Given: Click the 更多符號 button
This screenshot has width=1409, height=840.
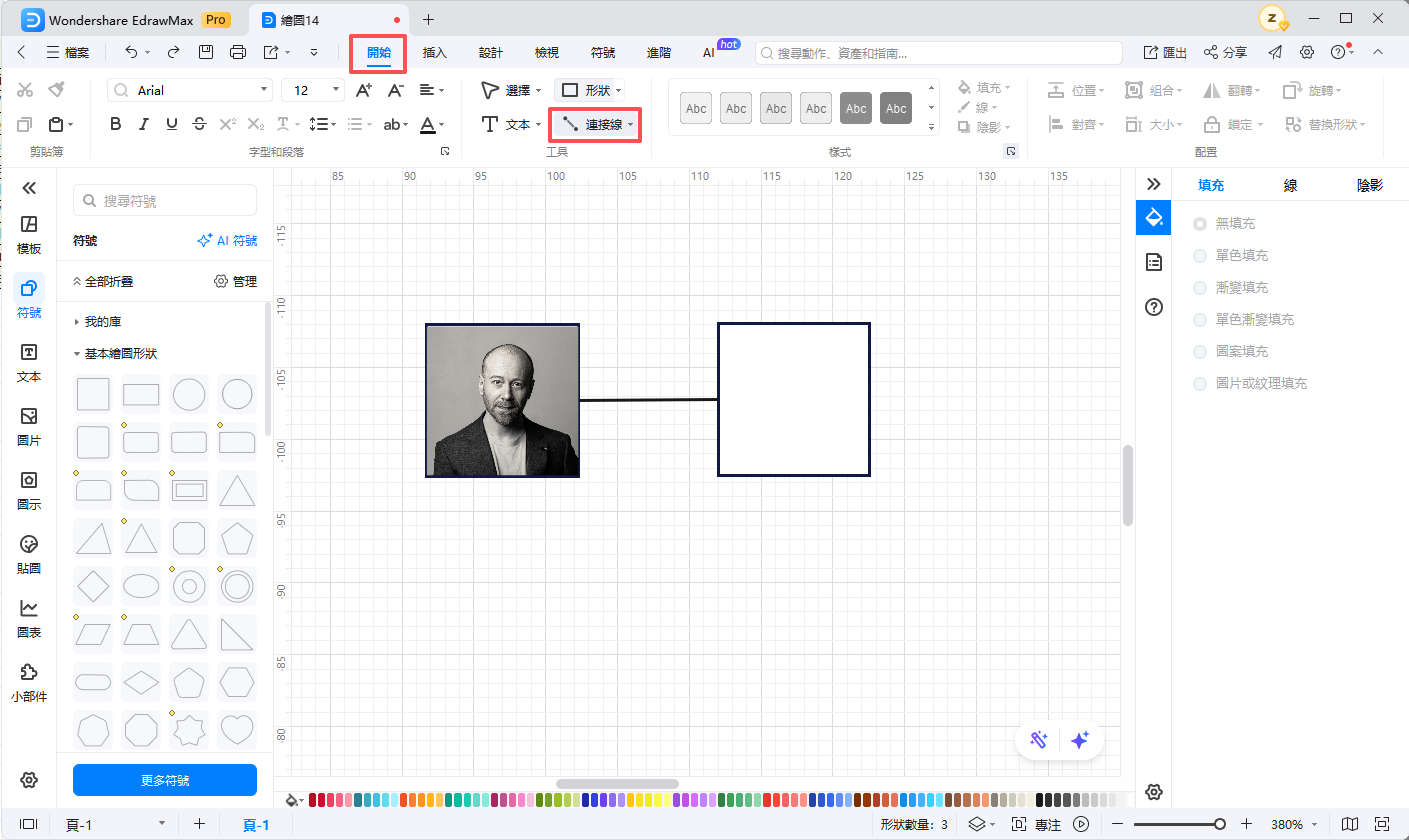Looking at the screenshot, I should (x=165, y=780).
